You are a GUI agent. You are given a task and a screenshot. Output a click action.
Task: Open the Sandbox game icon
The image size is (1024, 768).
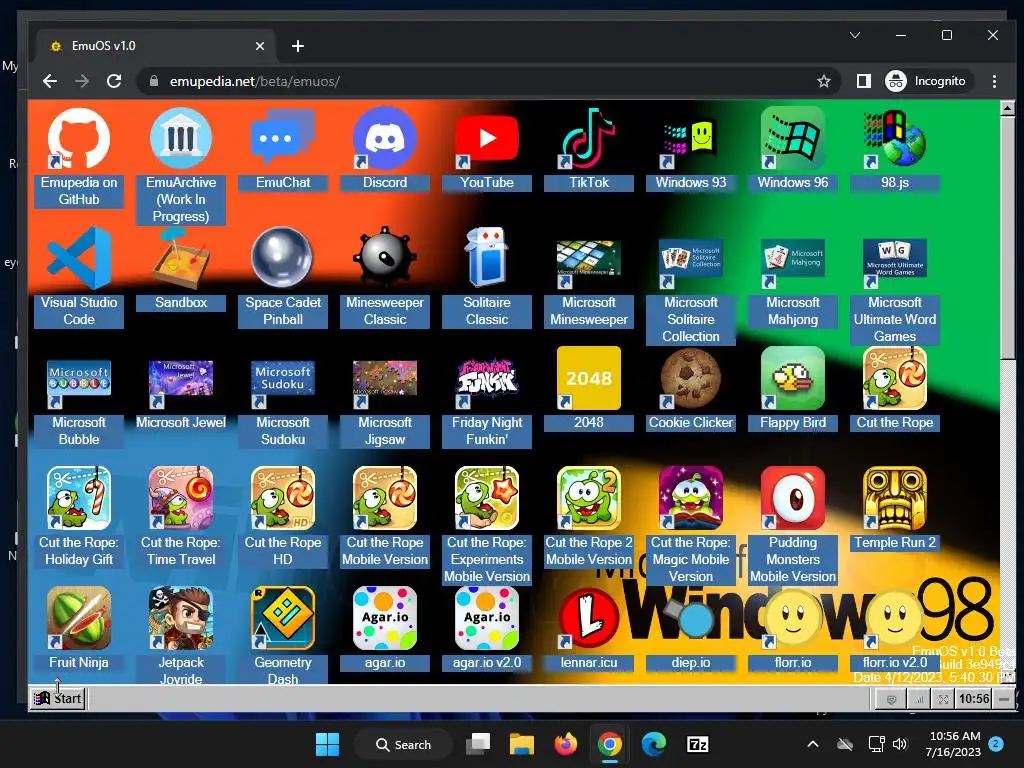click(181, 258)
